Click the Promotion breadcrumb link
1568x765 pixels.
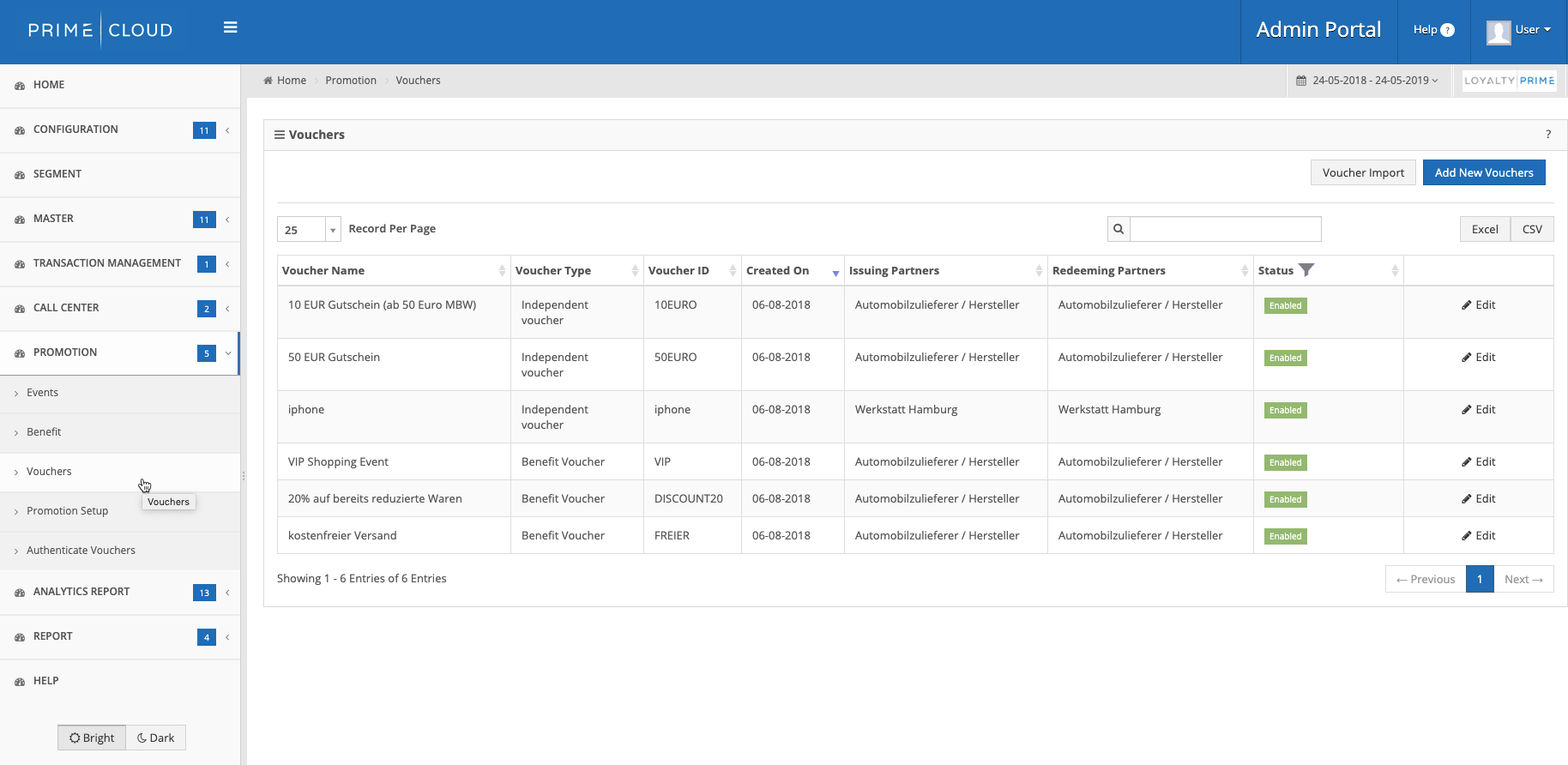pos(351,81)
